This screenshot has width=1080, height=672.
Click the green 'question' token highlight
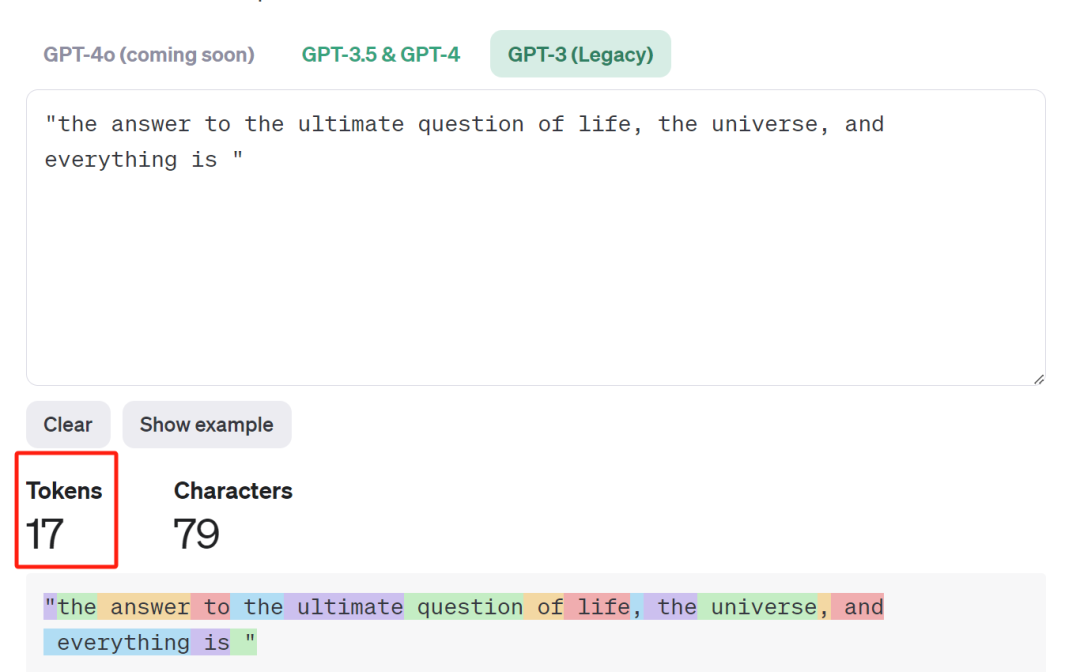pos(464,607)
